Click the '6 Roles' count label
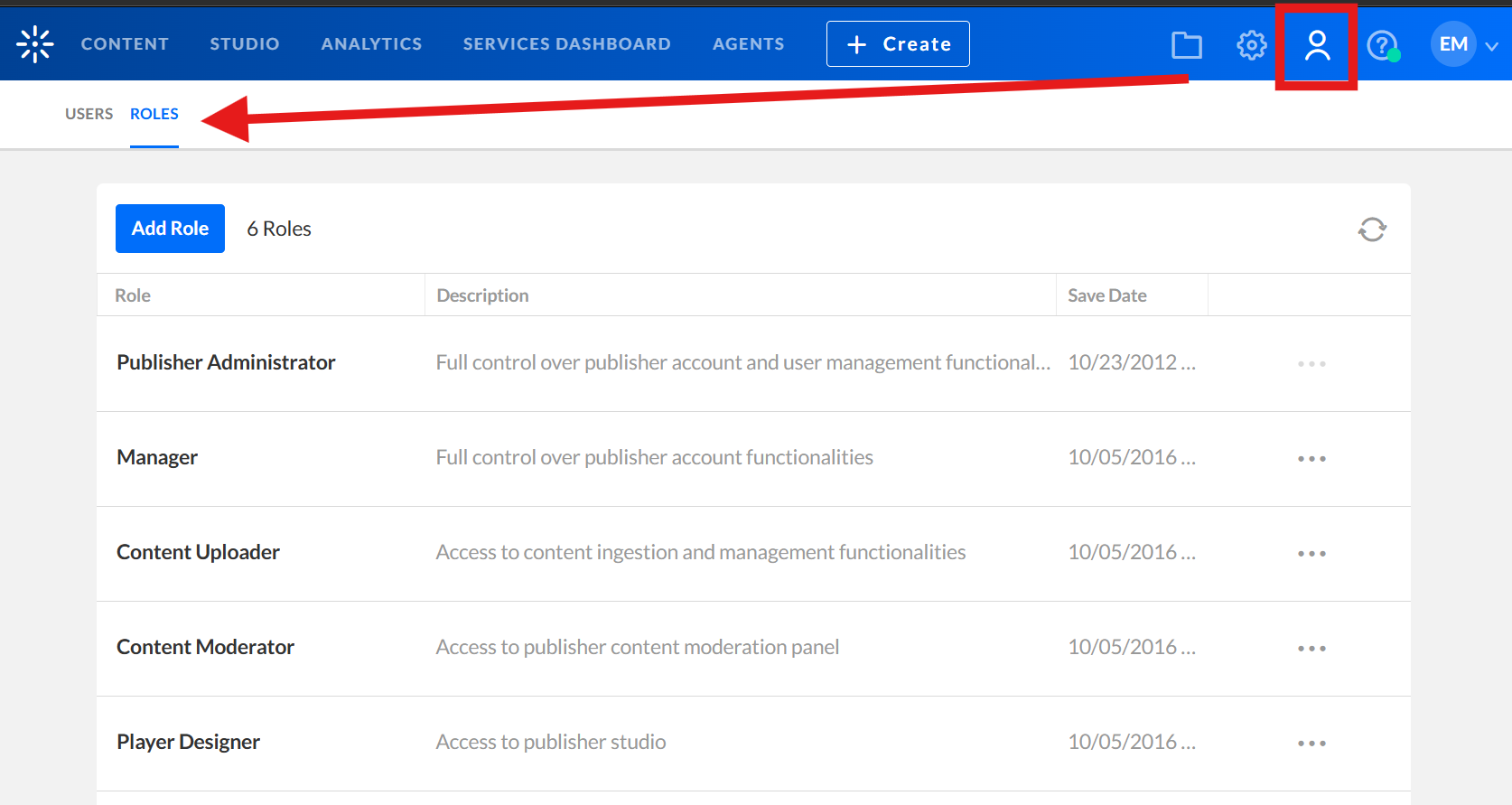The image size is (1512, 805). click(x=279, y=229)
